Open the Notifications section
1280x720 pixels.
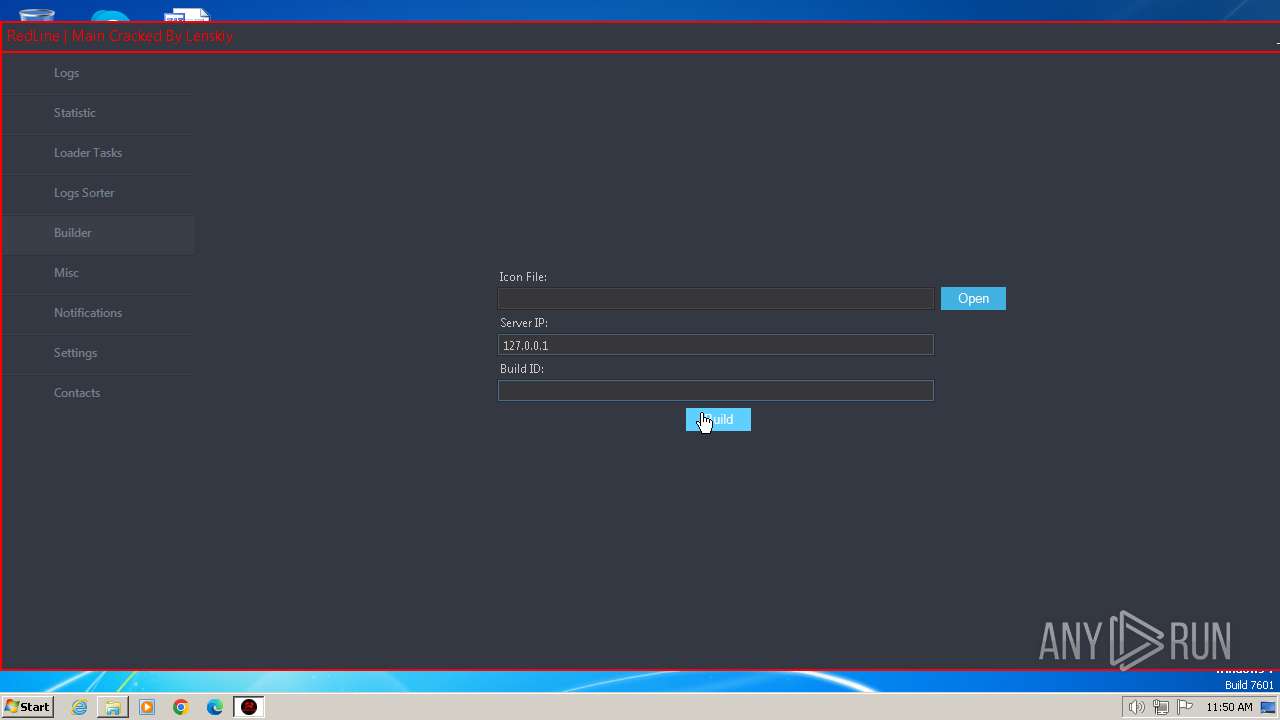(x=97, y=313)
